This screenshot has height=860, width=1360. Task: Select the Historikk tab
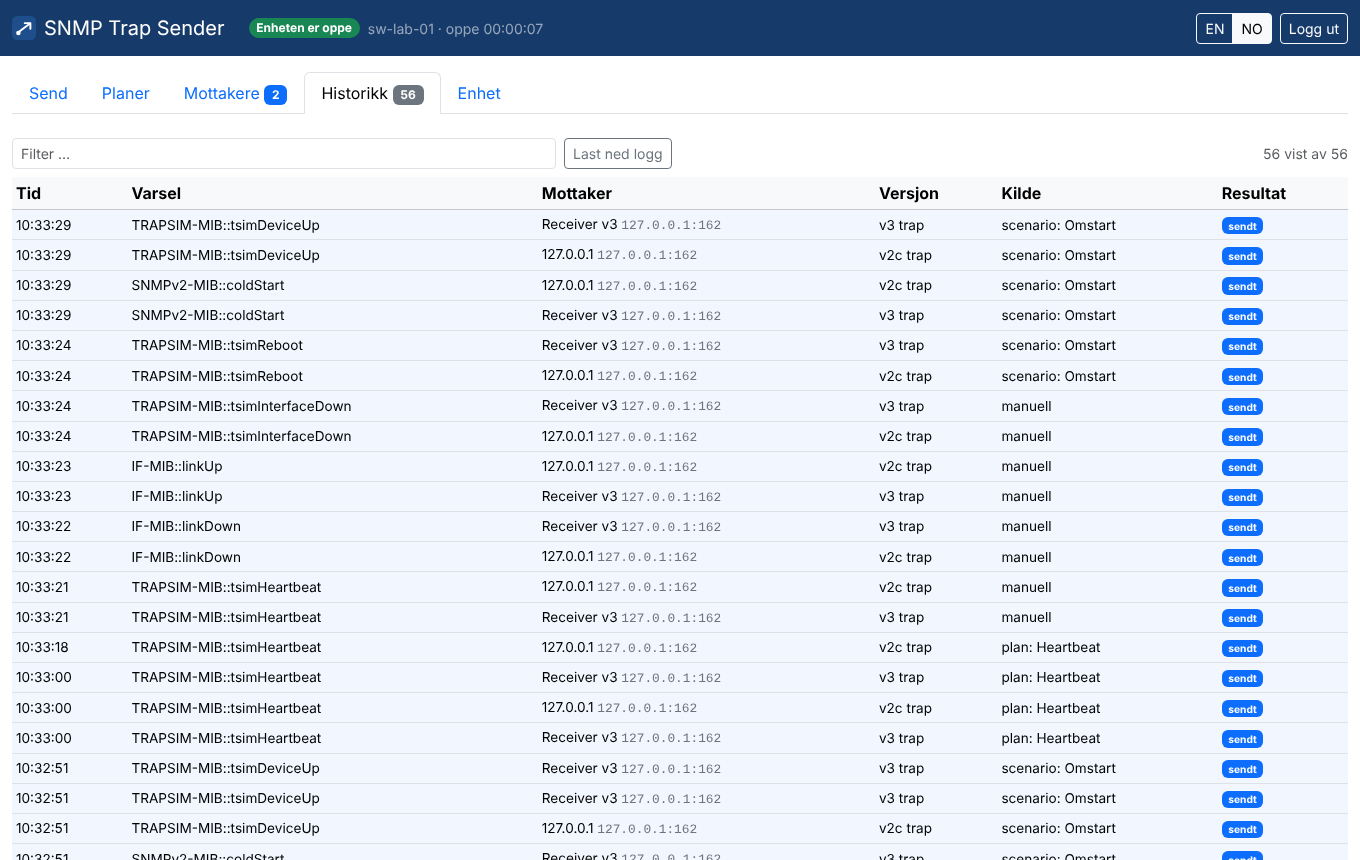pyautogui.click(x=372, y=93)
